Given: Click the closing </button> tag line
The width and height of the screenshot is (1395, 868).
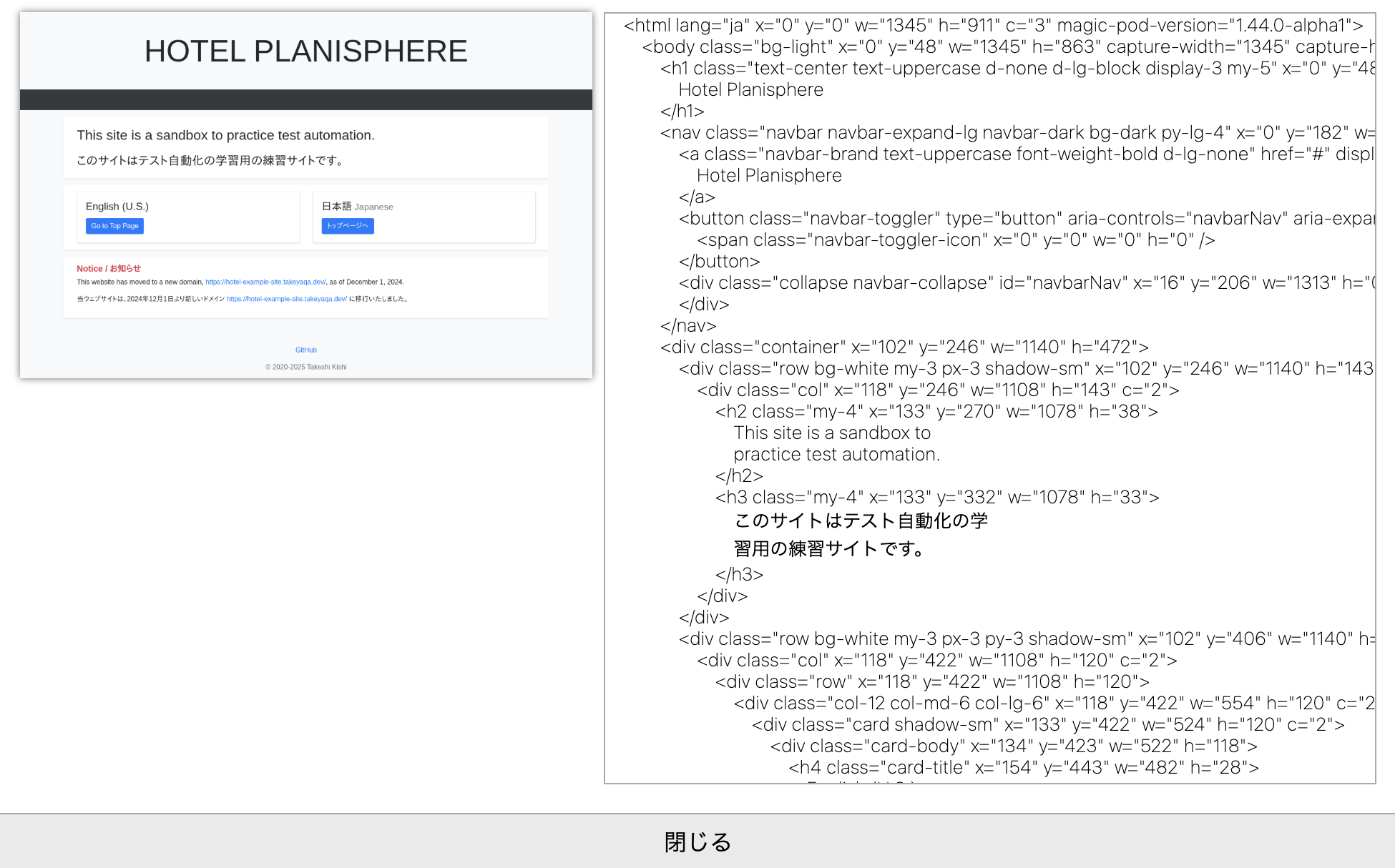Looking at the screenshot, I should pos(719,262).
